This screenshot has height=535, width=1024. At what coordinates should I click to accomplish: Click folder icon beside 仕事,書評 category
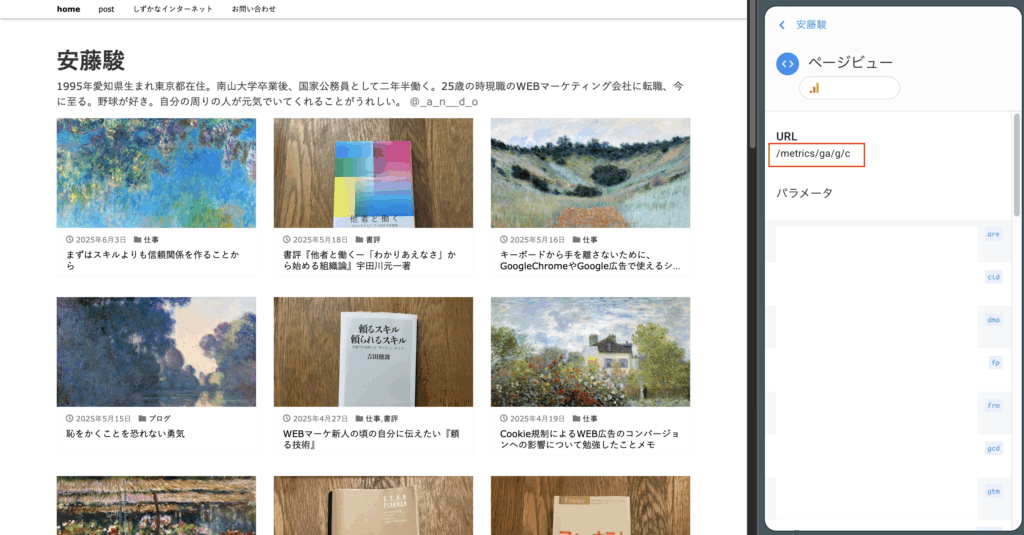[x=359, y=419]
